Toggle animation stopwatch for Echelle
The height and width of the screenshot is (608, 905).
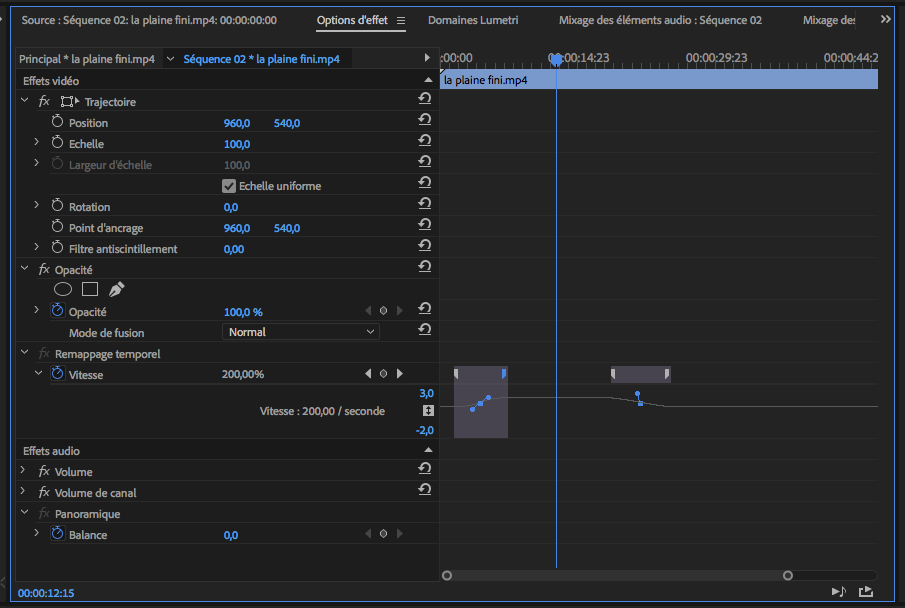click(x=57, y=142)
